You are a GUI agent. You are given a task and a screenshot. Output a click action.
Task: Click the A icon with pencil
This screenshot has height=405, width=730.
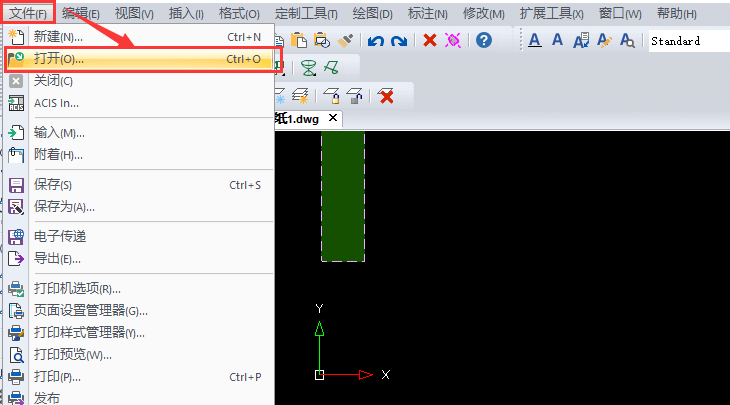coord(604,40)
